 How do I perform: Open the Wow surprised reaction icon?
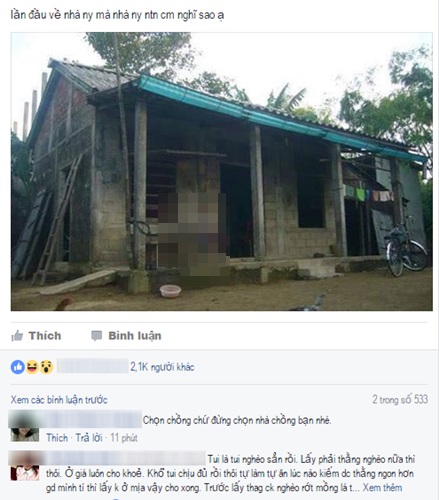pyautogui.click(x=47, y=367)
